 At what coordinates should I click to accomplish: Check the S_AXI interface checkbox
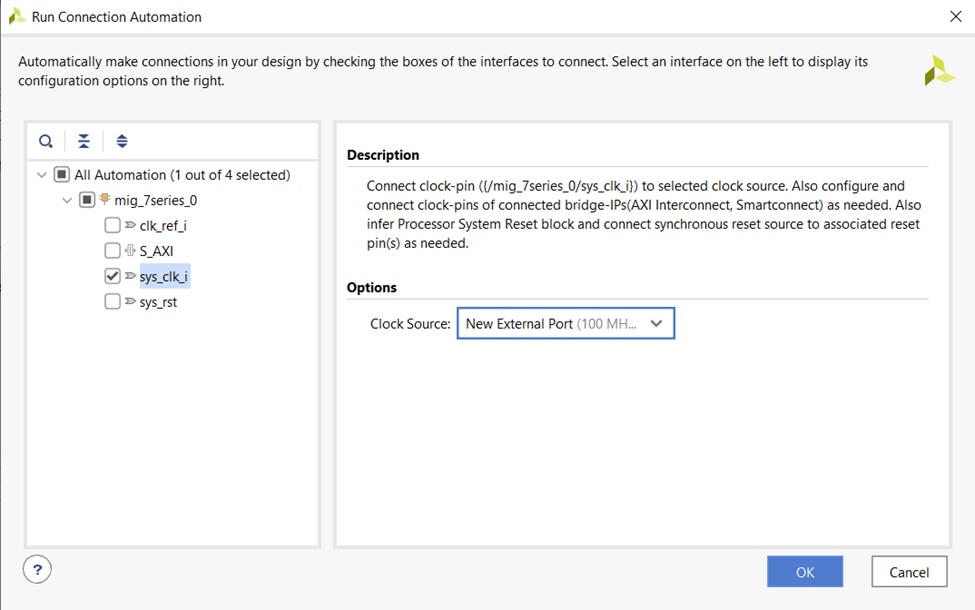coord(112,251)
